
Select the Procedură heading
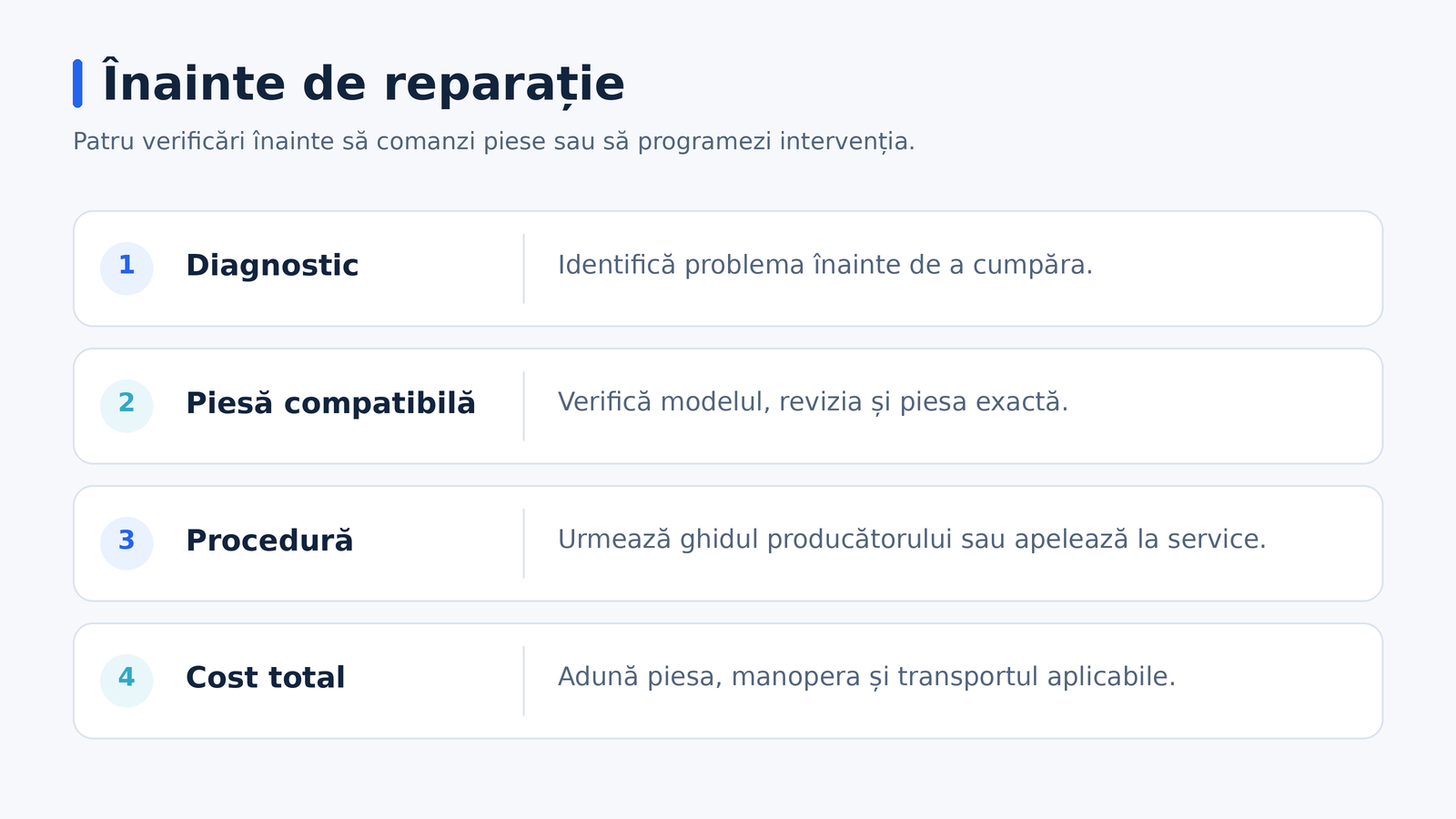pos(269,541)
